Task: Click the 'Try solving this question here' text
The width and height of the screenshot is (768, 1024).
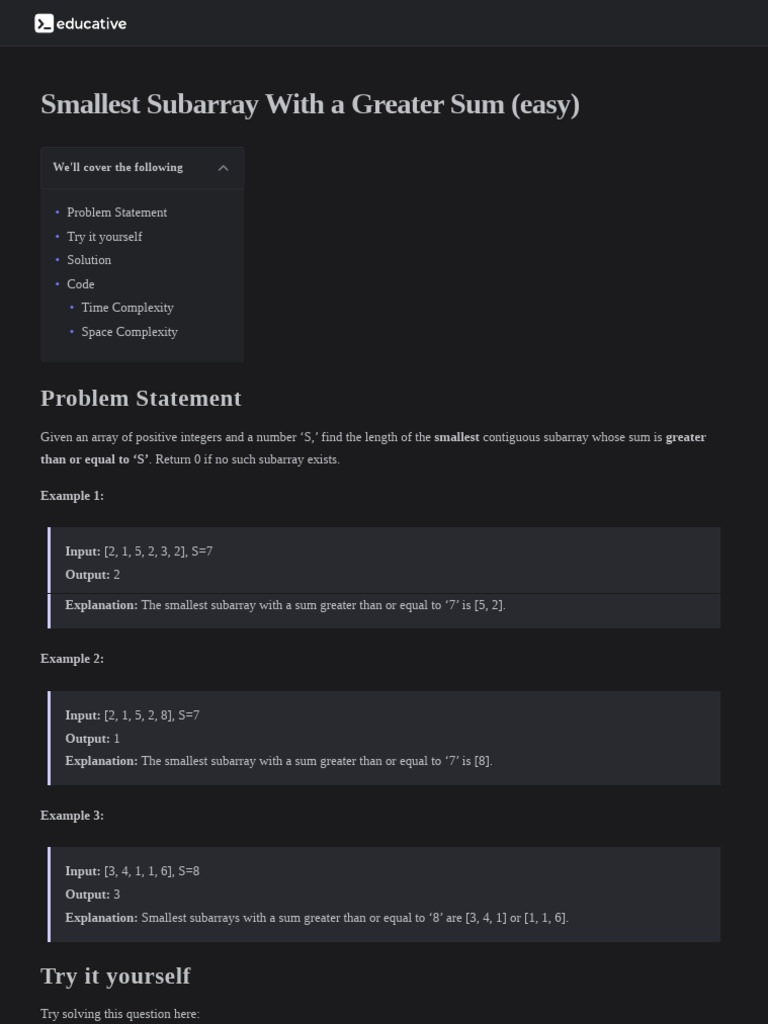Action: tap(120, 1014)
